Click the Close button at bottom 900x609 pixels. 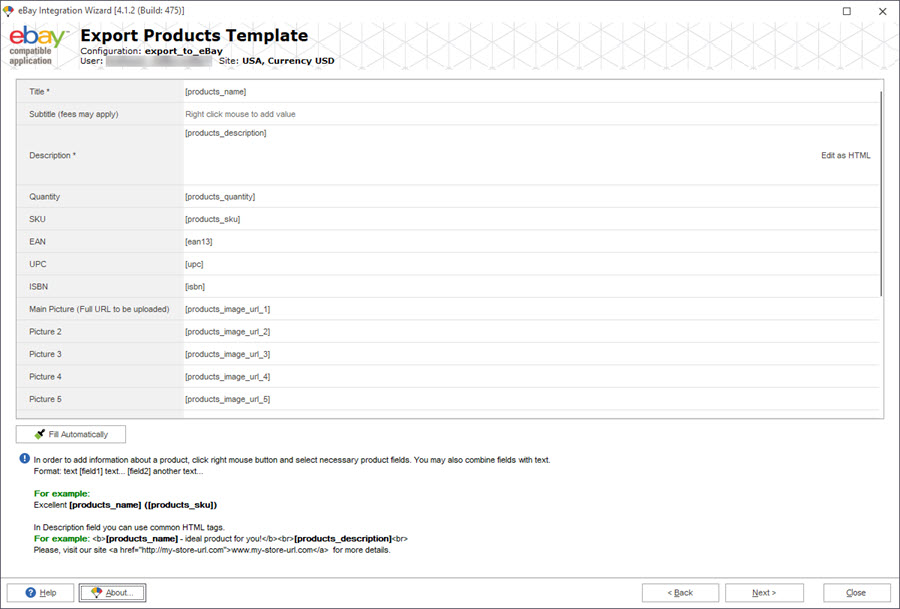[856, 592]
